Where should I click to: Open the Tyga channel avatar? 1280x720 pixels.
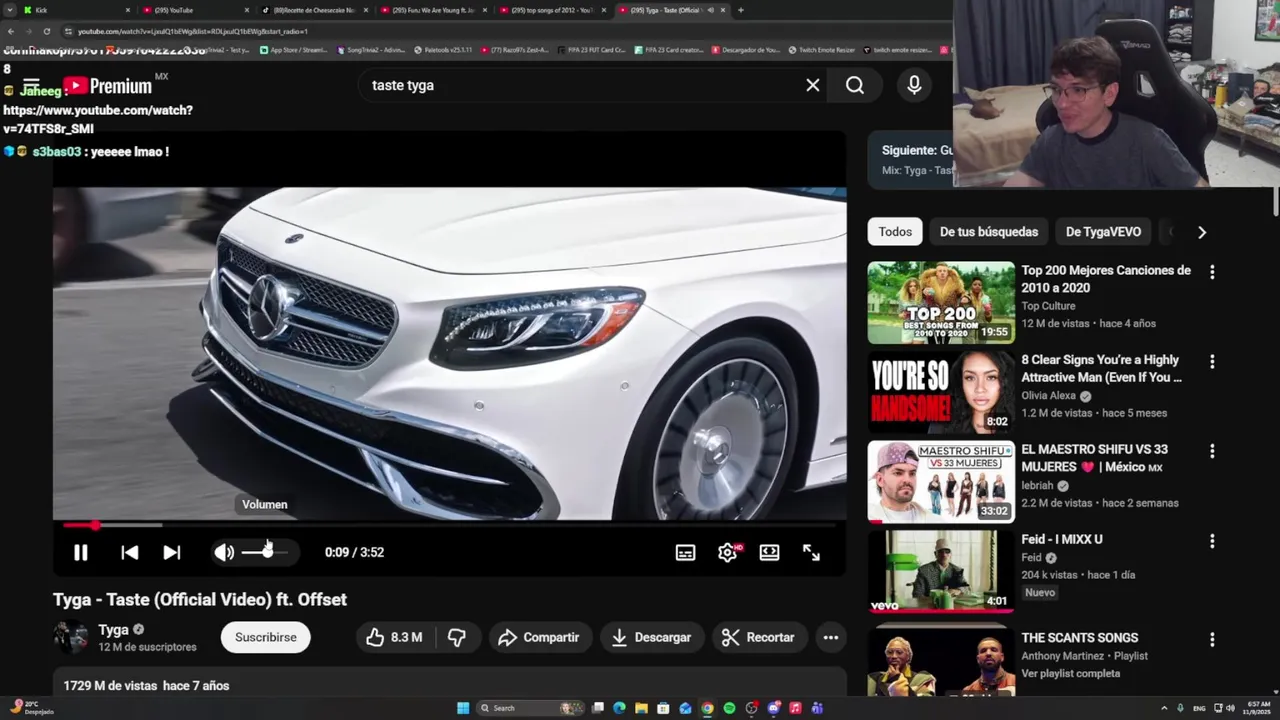(71, 637)
